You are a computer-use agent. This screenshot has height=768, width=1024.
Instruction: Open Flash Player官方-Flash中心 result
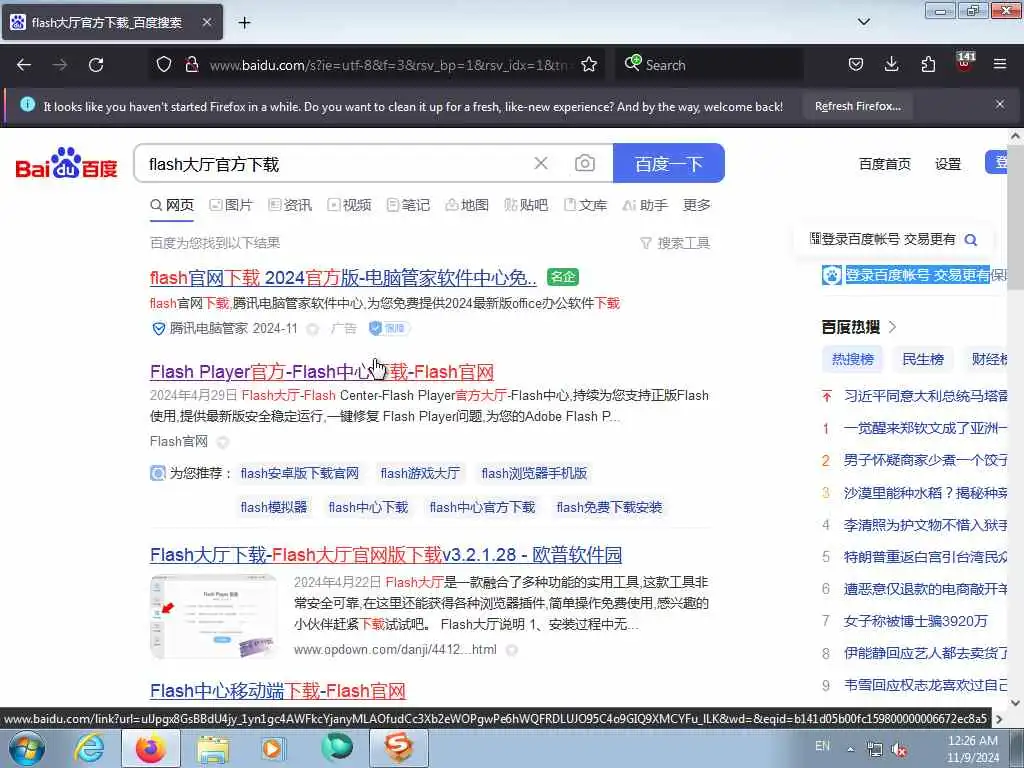pos(322,372)
